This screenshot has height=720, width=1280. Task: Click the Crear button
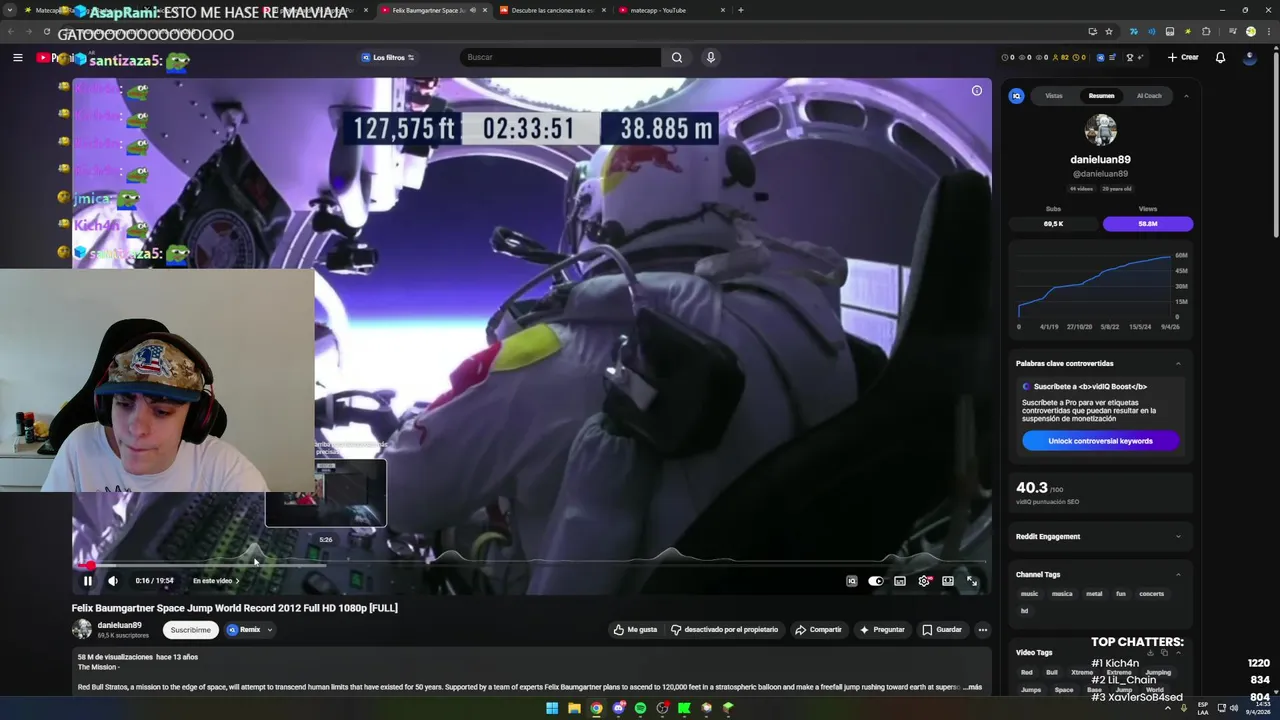1183,57
